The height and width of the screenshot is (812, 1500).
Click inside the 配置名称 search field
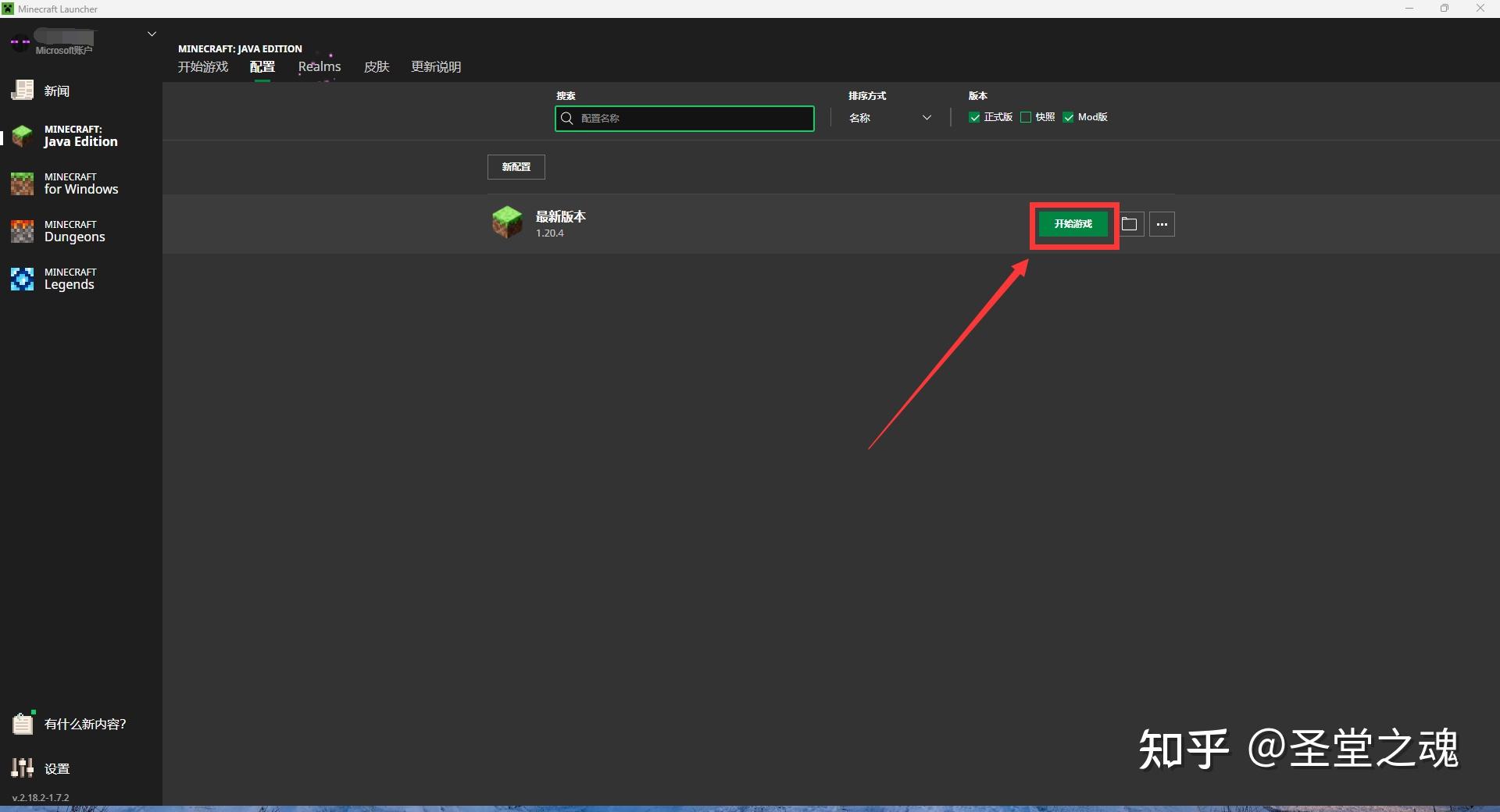(x=684, y=118)
